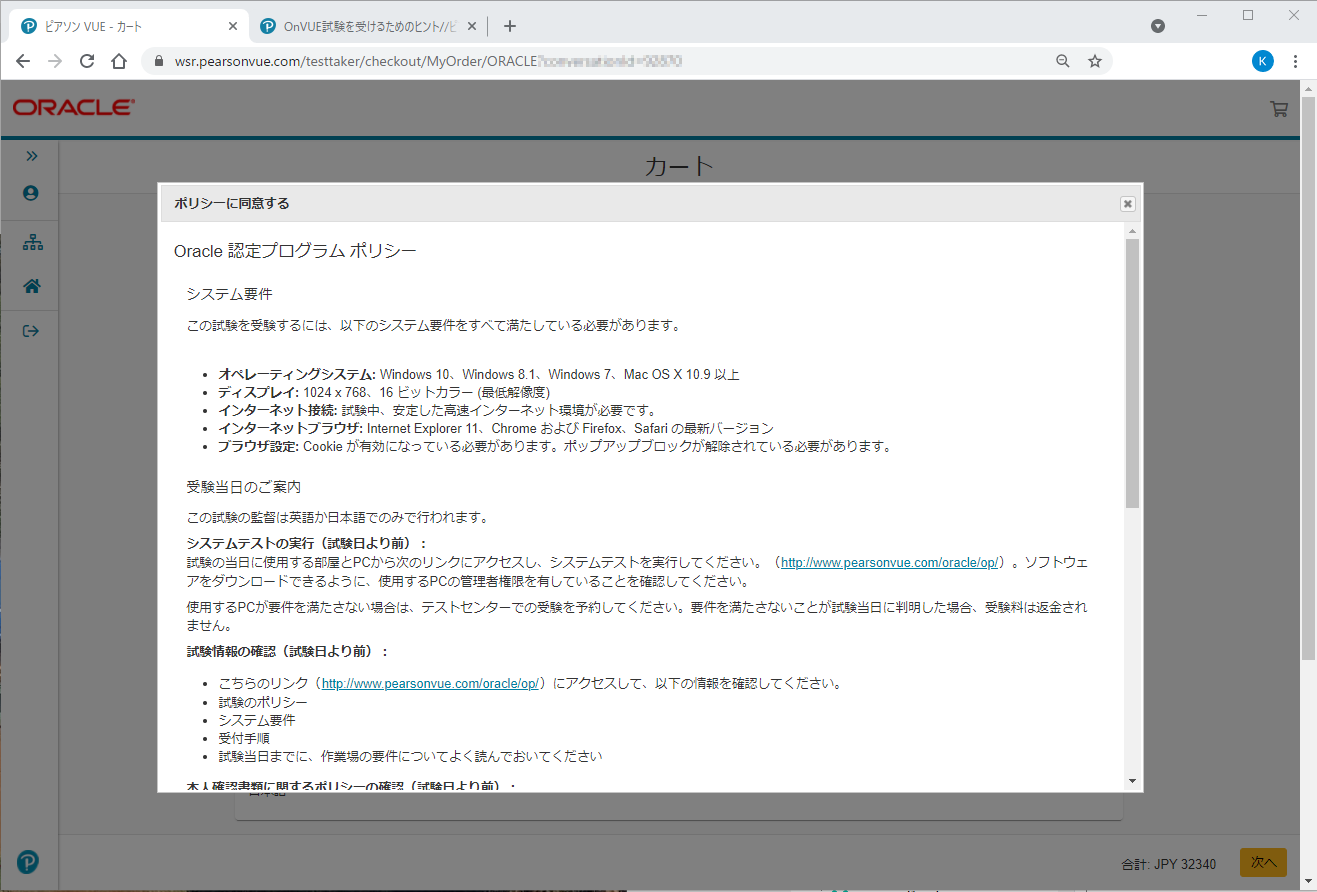Open pearsonvue.com link in システムテスト section
The width and height of the screenshot is (1317, 892).
click(889, 563)
